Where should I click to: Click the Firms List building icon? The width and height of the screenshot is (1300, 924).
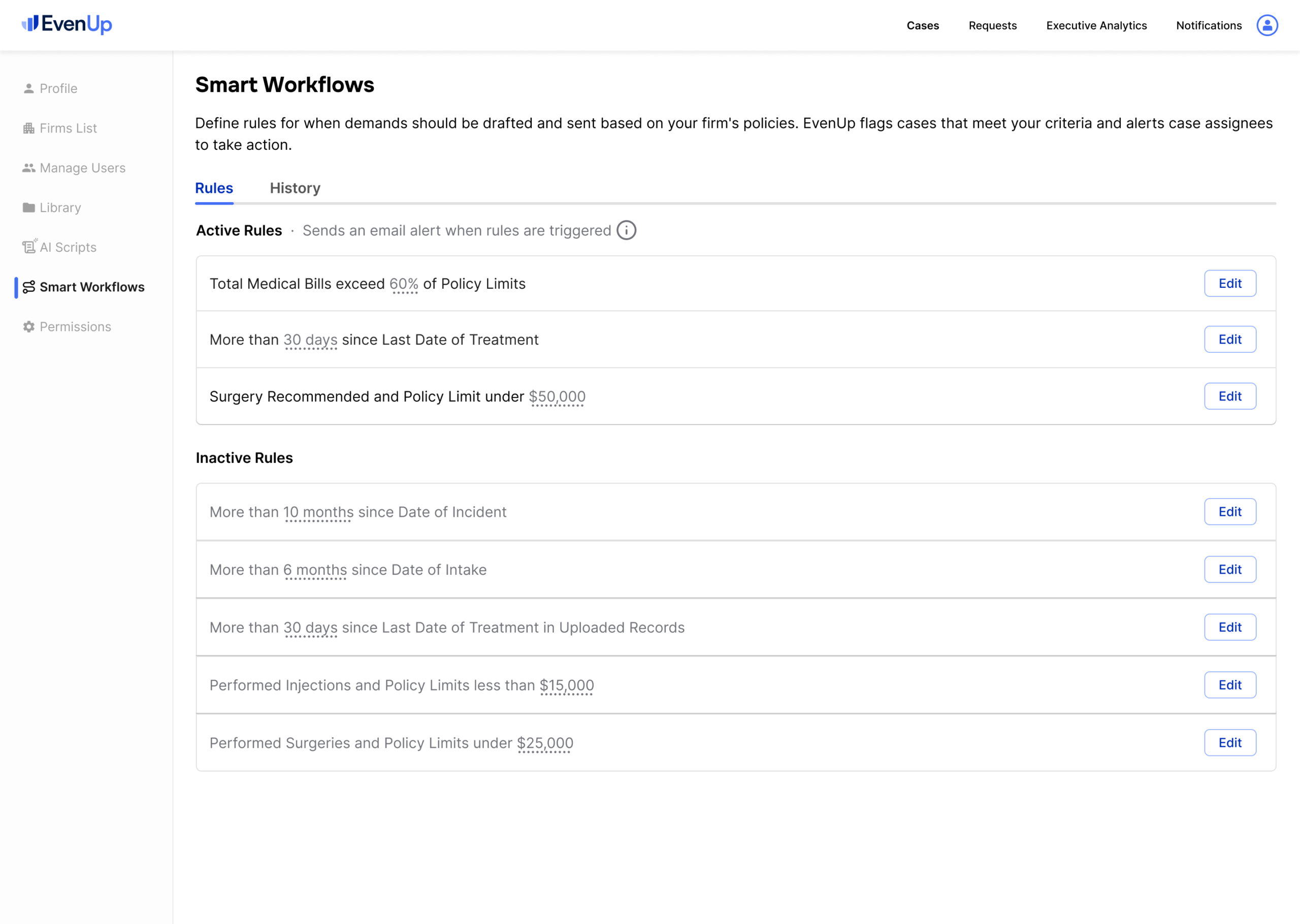tap(28, 128)
